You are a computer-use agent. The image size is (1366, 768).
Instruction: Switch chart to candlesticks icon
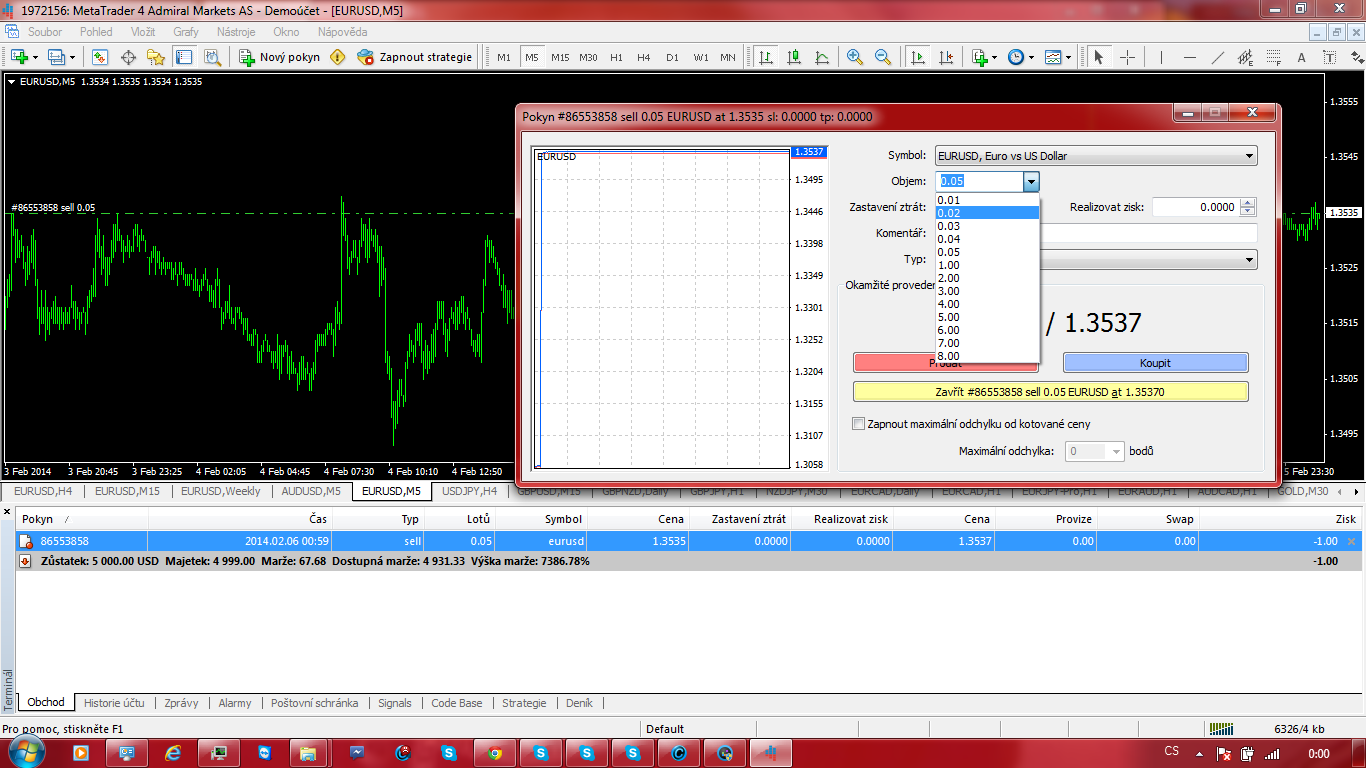(794, 57)
